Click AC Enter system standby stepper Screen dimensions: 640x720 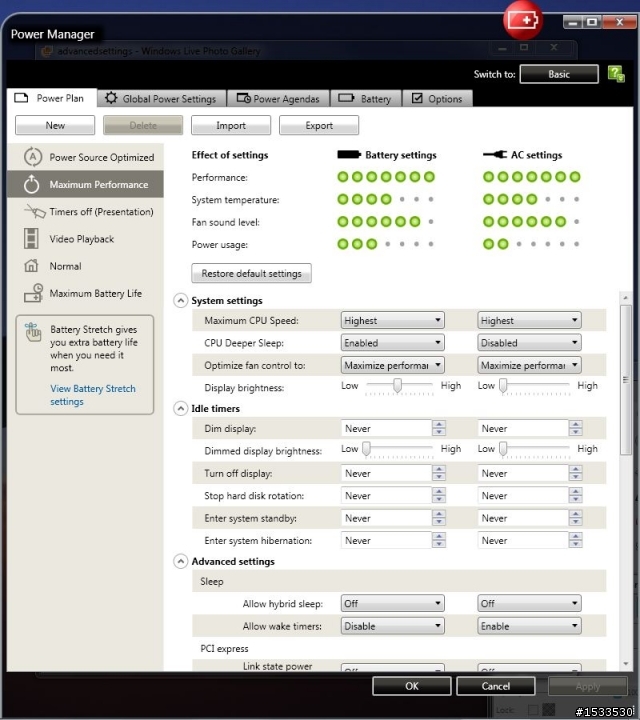(x=576, y=518)
